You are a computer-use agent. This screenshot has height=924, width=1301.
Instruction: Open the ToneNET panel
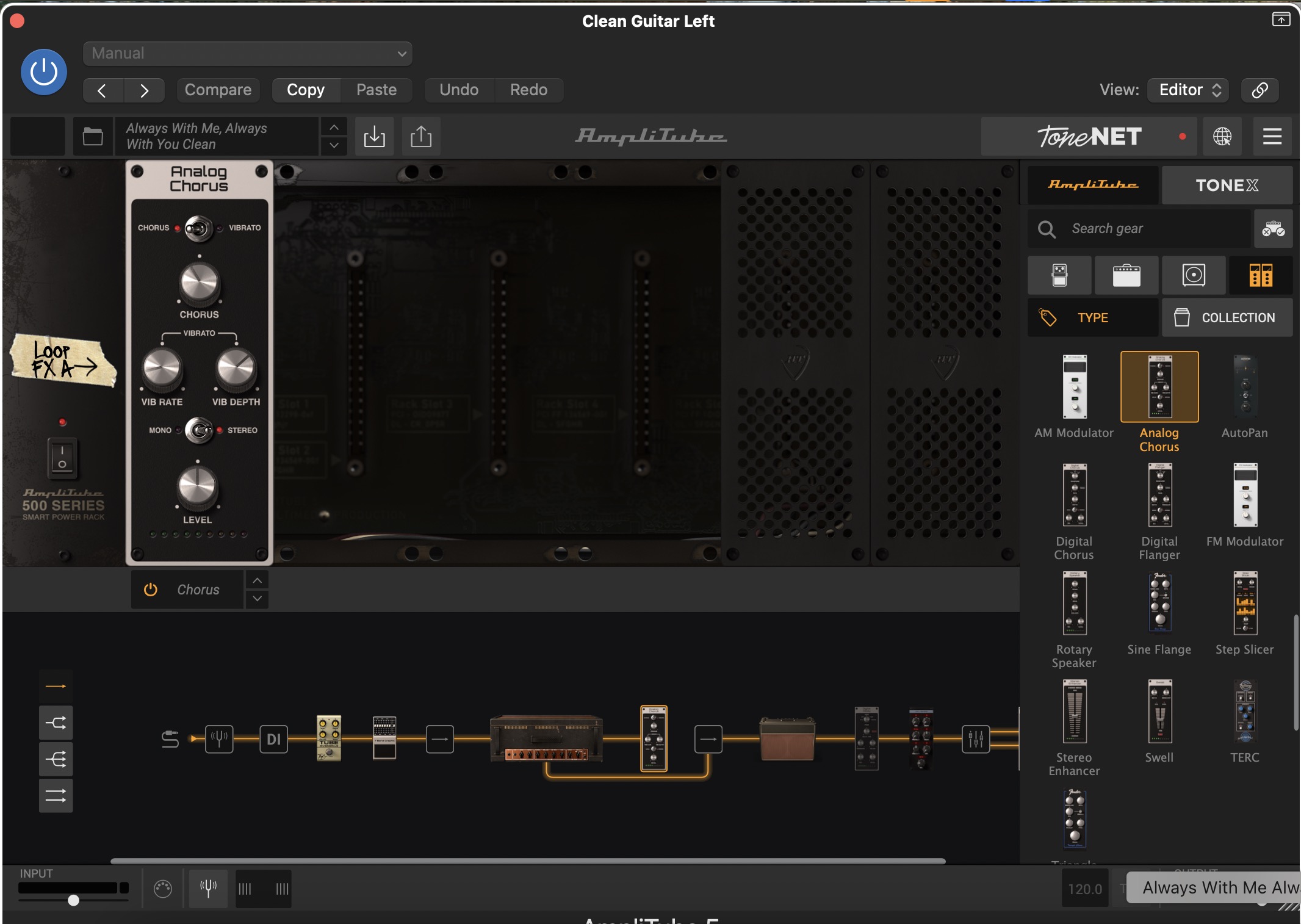[x=1090, y=136]
